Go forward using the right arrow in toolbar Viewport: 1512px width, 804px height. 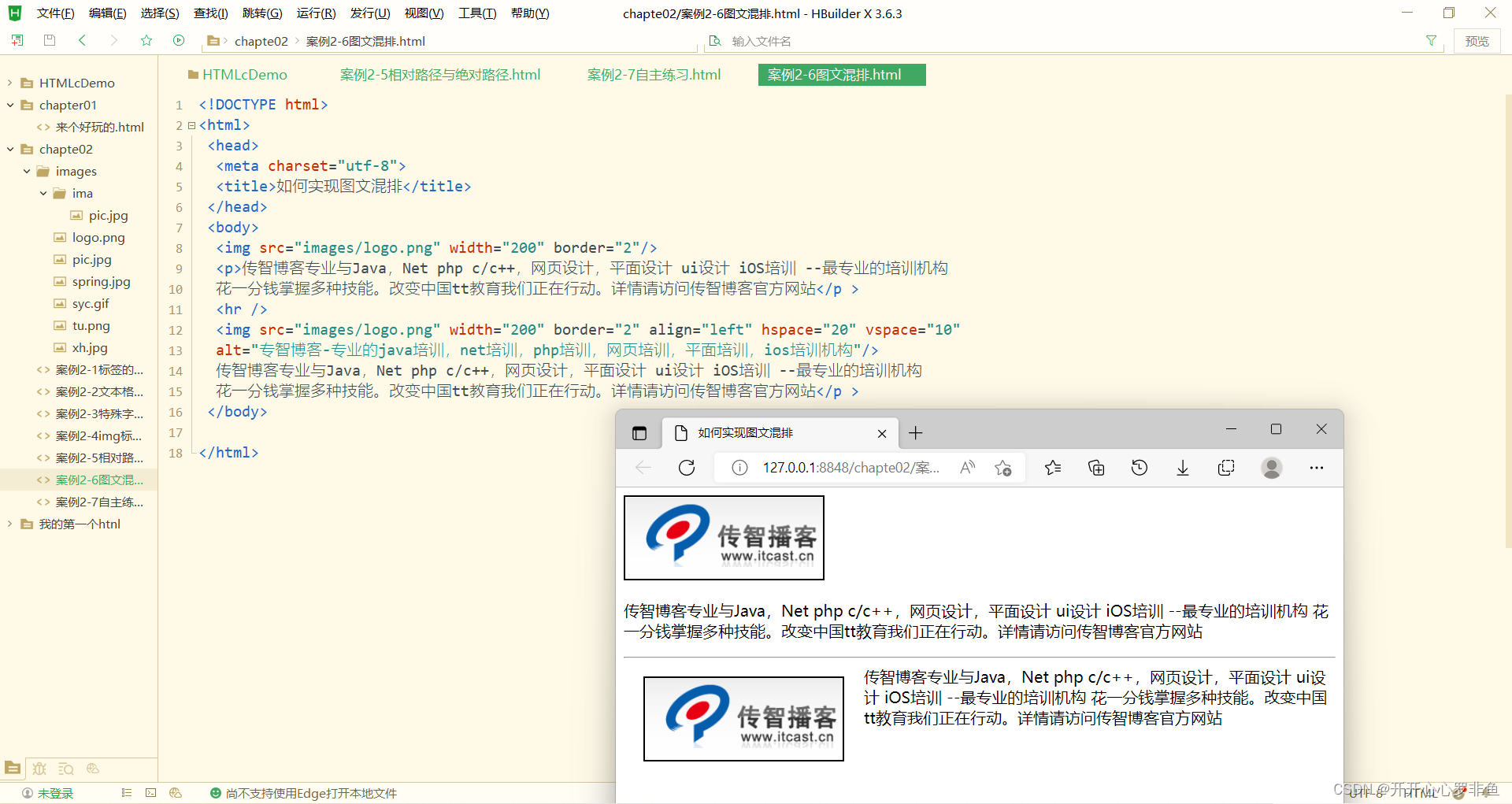[114, 40]
